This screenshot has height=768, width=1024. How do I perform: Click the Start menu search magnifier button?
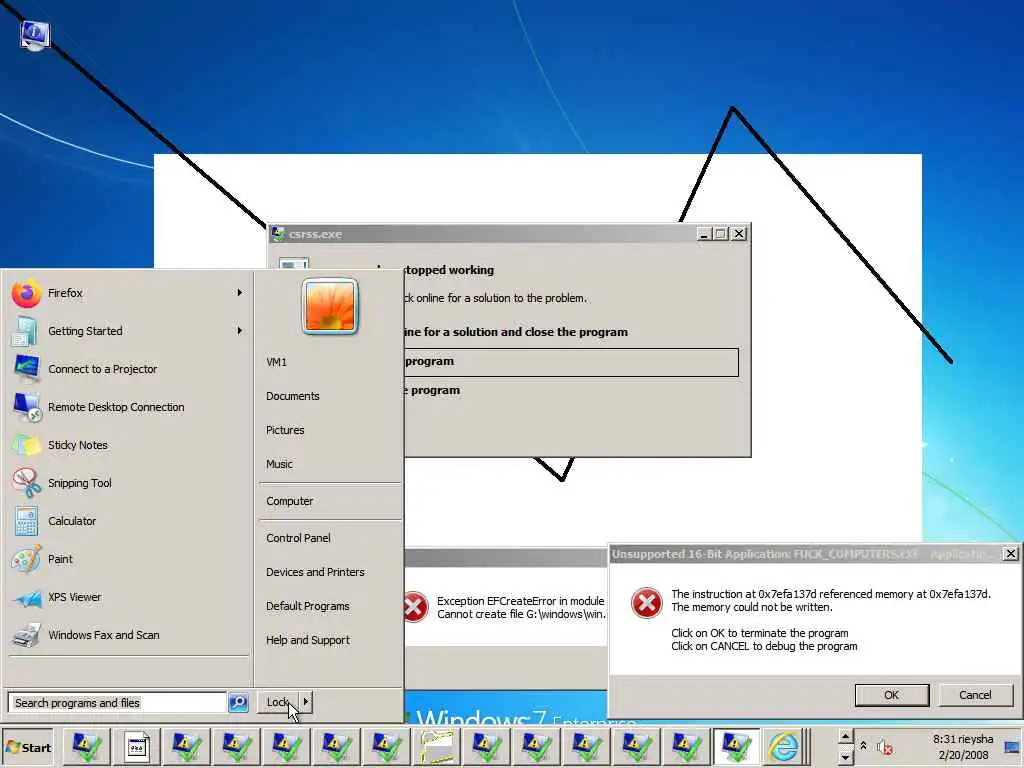238,703
